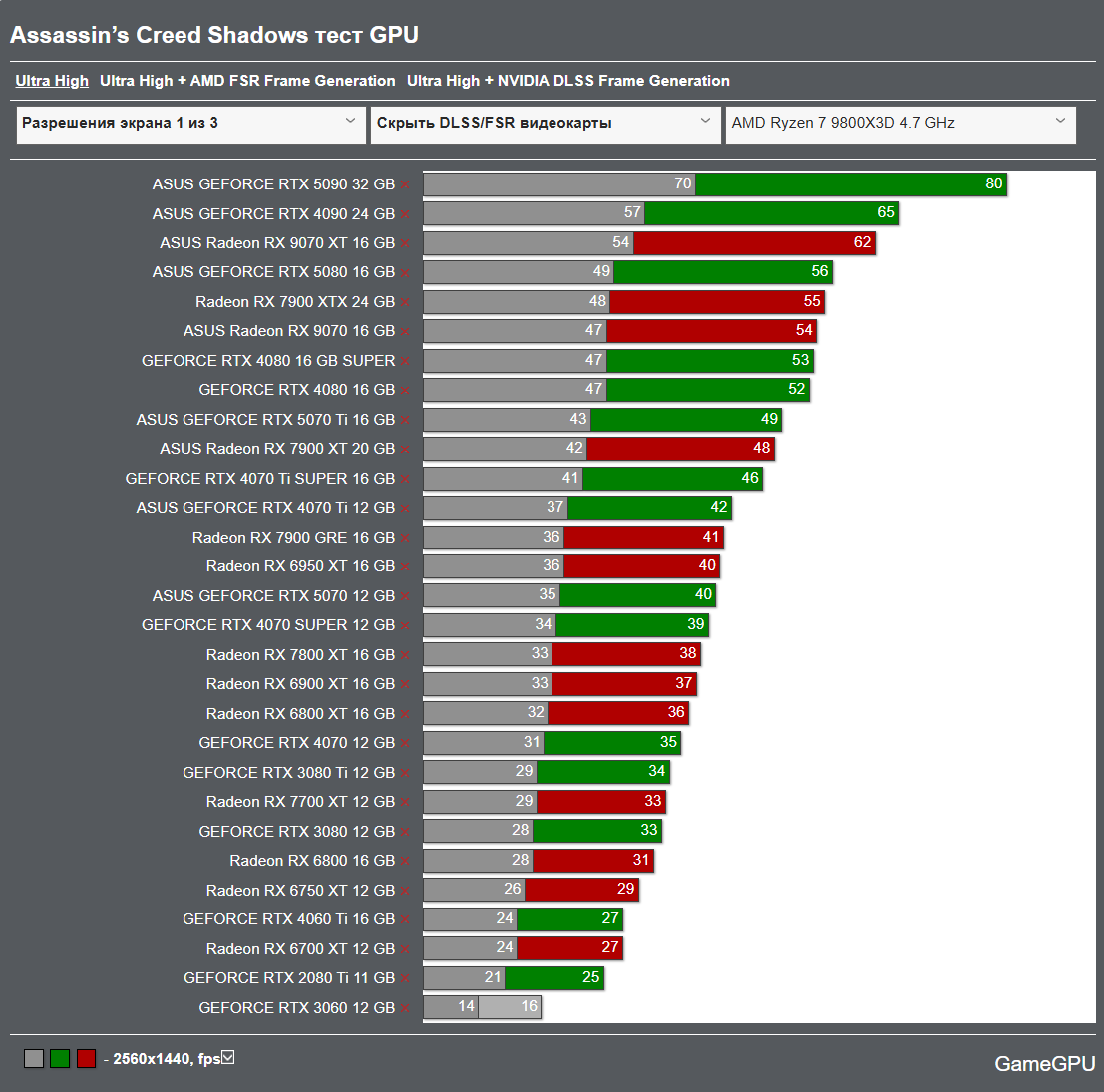Open the AMD Ryzen 7 9800X3D processor dropdown
The height and width of the screenshot is (1092, 1104).
point(901,125)
